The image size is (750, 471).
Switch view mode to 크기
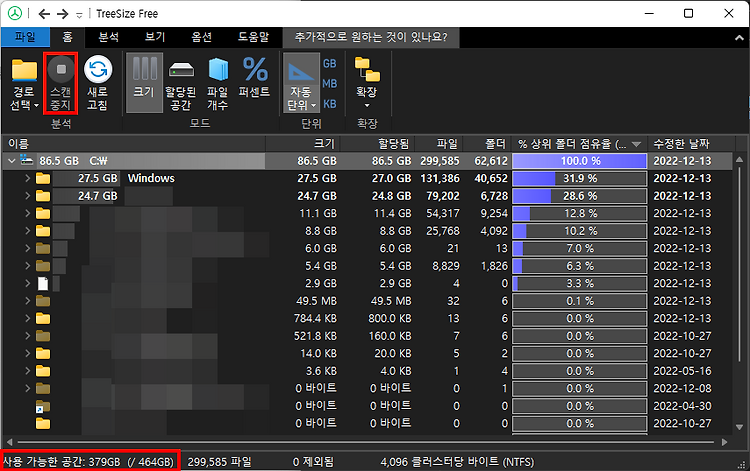[x=144, y=83]
